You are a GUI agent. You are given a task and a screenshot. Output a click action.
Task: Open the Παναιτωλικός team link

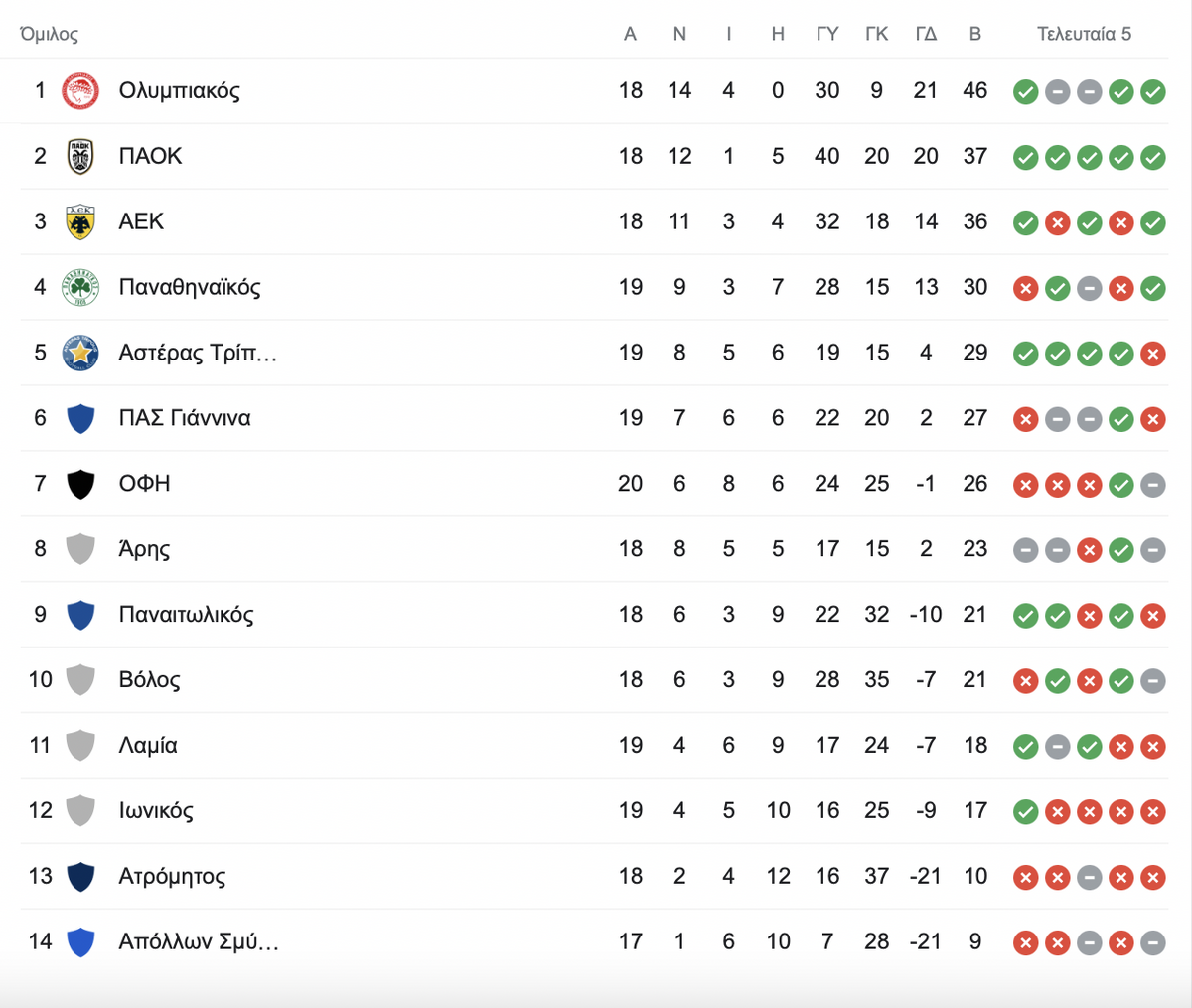point(186,615)
